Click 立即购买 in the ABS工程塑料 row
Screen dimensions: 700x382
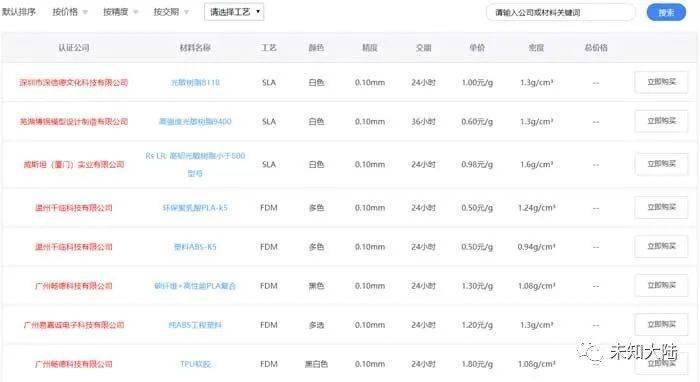[661, 324]
